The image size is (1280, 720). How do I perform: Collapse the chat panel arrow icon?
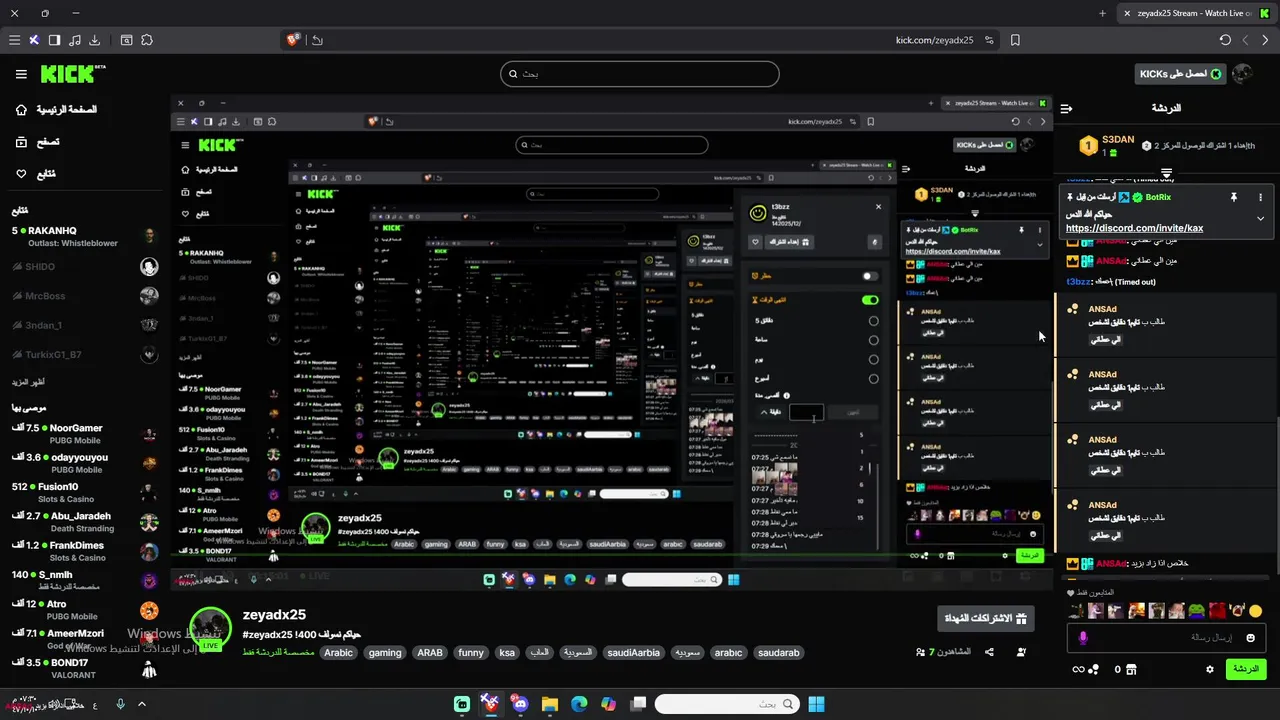coord(1066,108)
